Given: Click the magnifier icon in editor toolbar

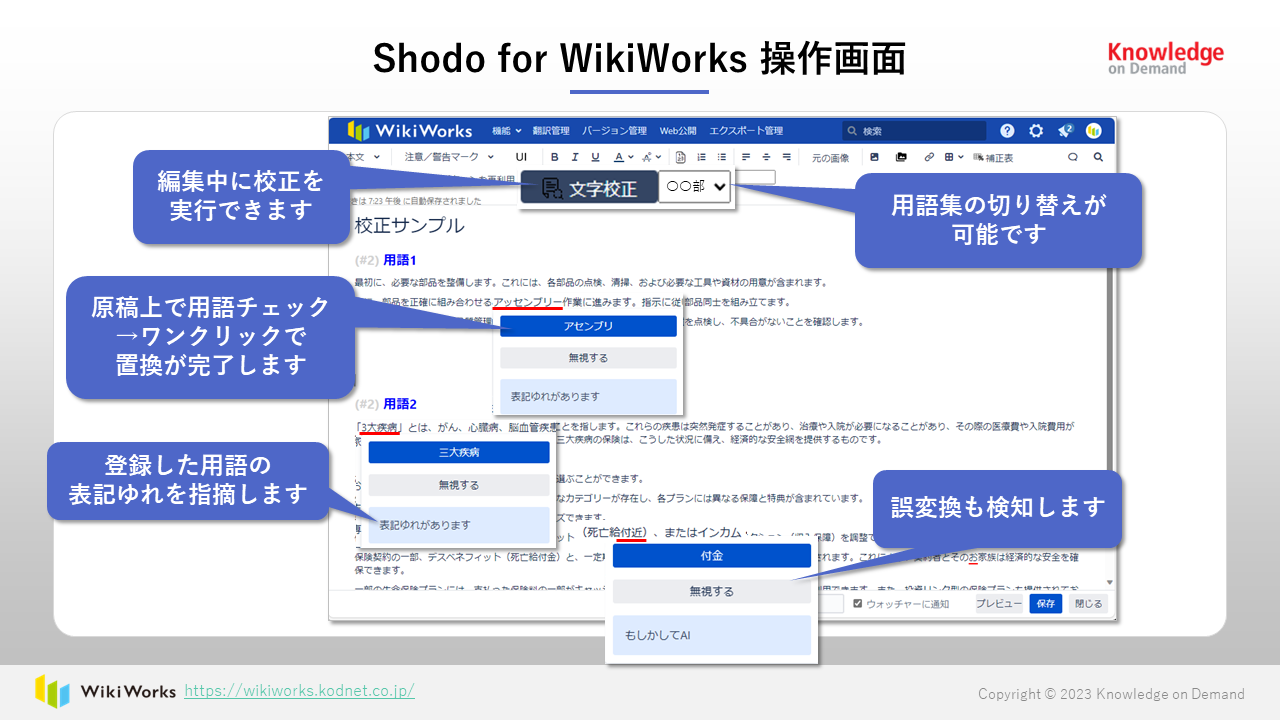Looking at the screenshot, I should pyautogui.click(x=1098, y=157).
